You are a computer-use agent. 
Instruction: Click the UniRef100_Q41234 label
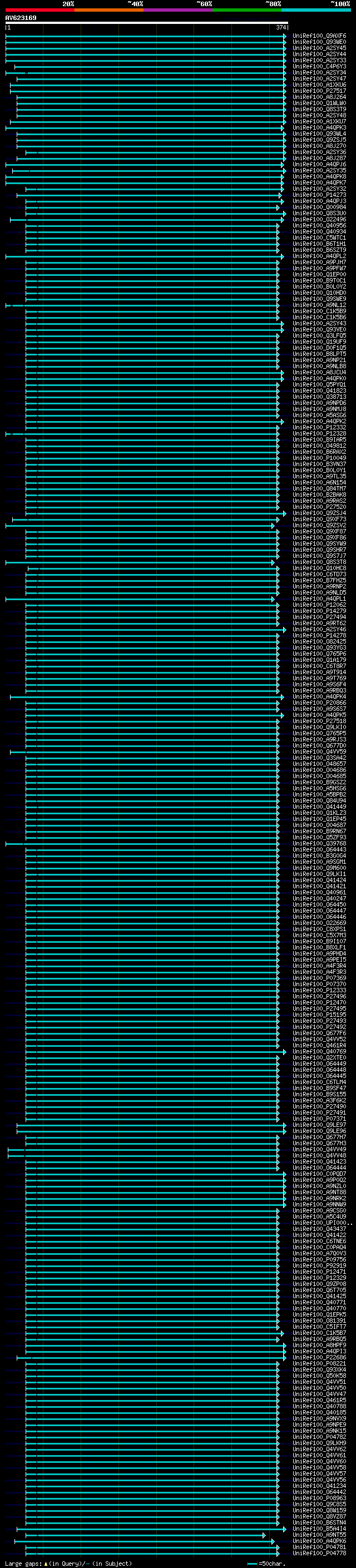tap(319, 1486)
